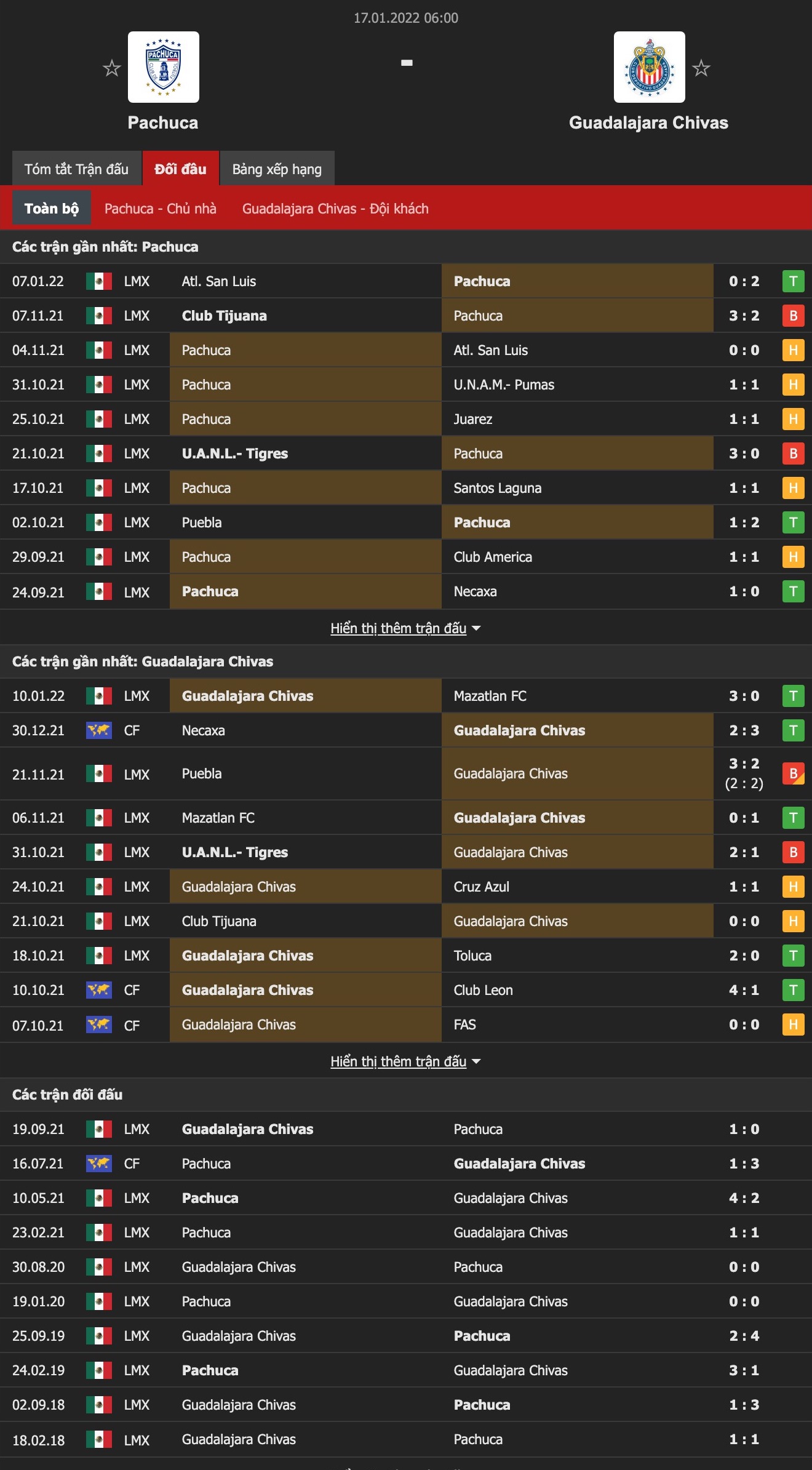
Task: Toggle favorite star next to Guadalajara Chivas
Action: [701, 68]
